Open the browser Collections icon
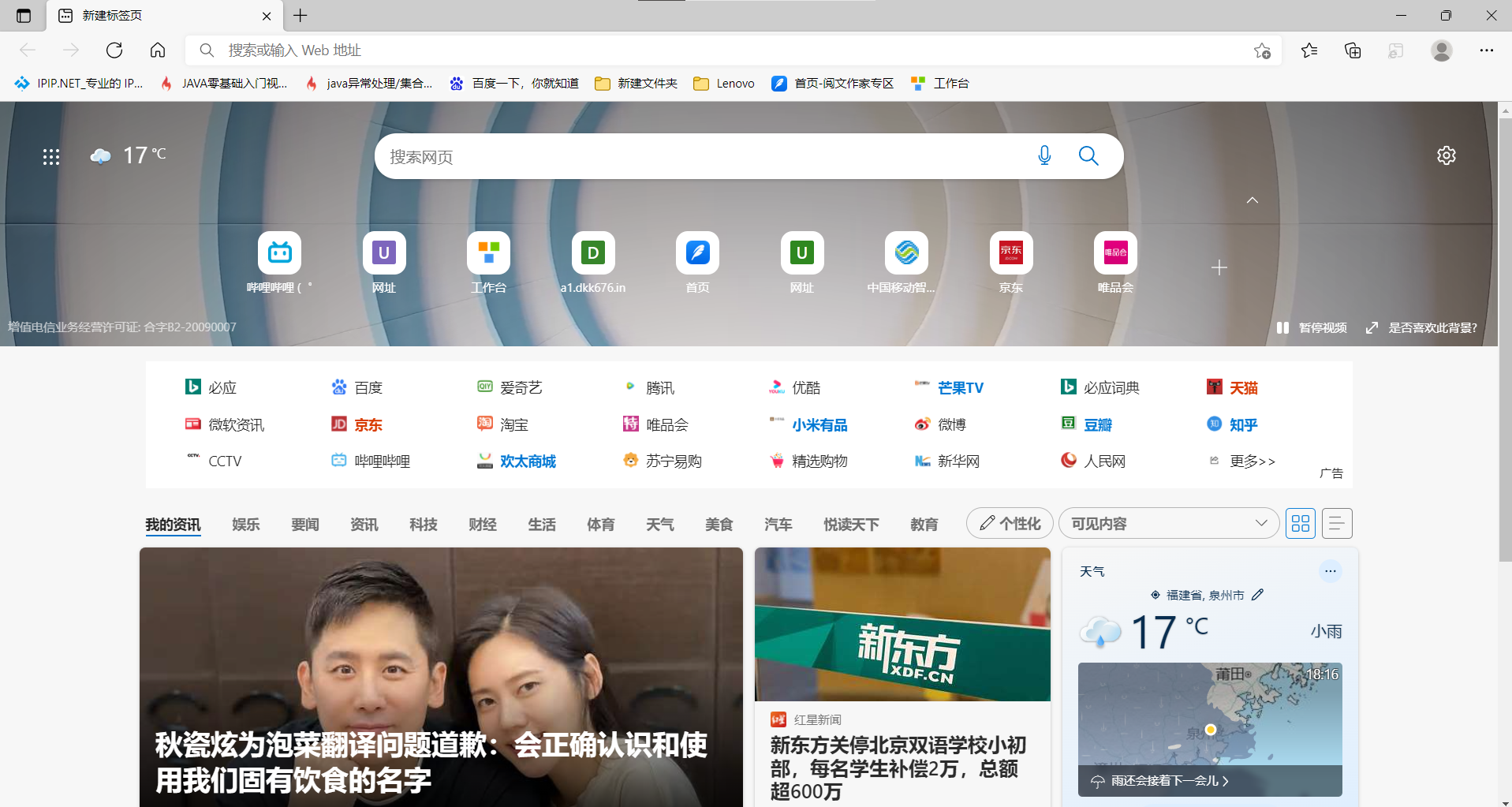This screenshot has width=1512, height=807. (1353, 50)
